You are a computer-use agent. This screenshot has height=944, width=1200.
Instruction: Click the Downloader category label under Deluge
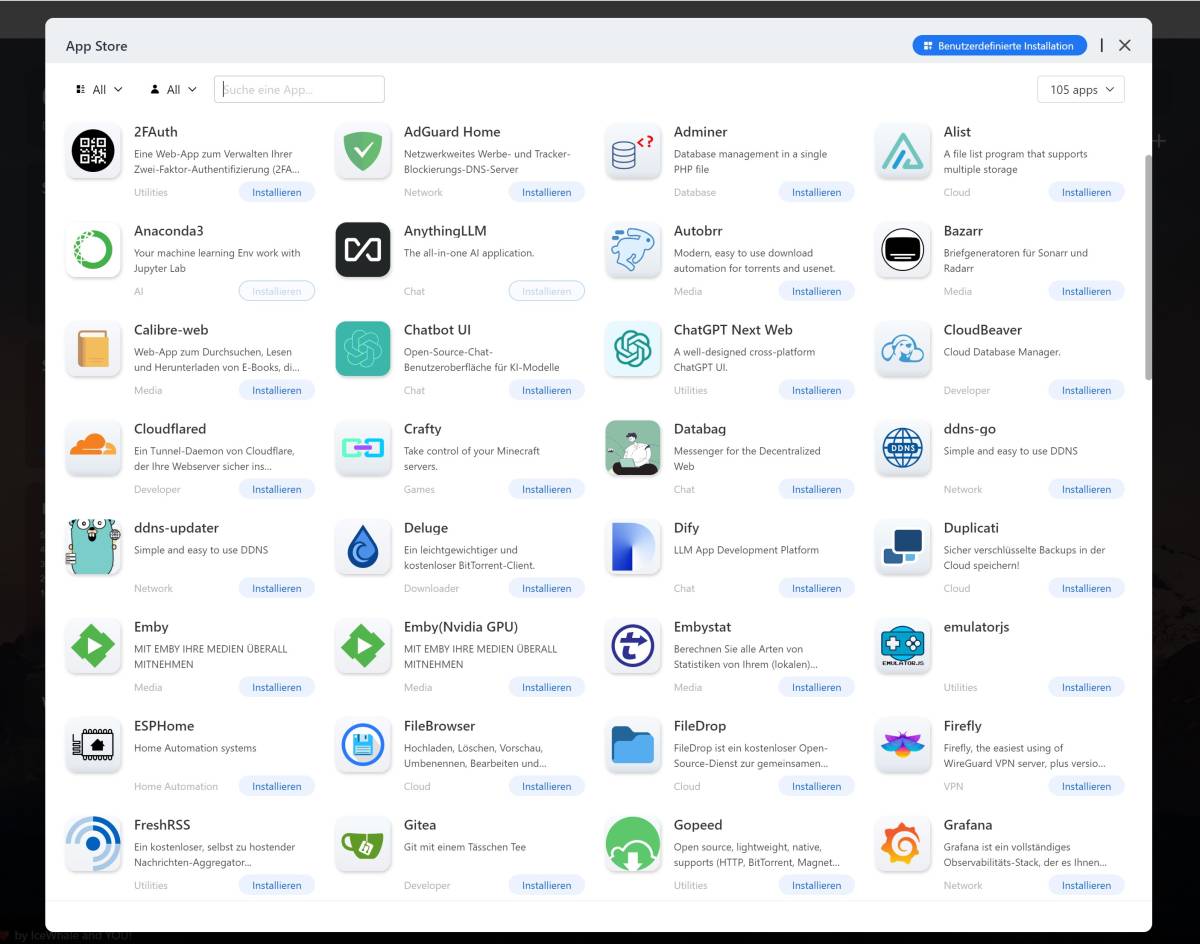432,588
